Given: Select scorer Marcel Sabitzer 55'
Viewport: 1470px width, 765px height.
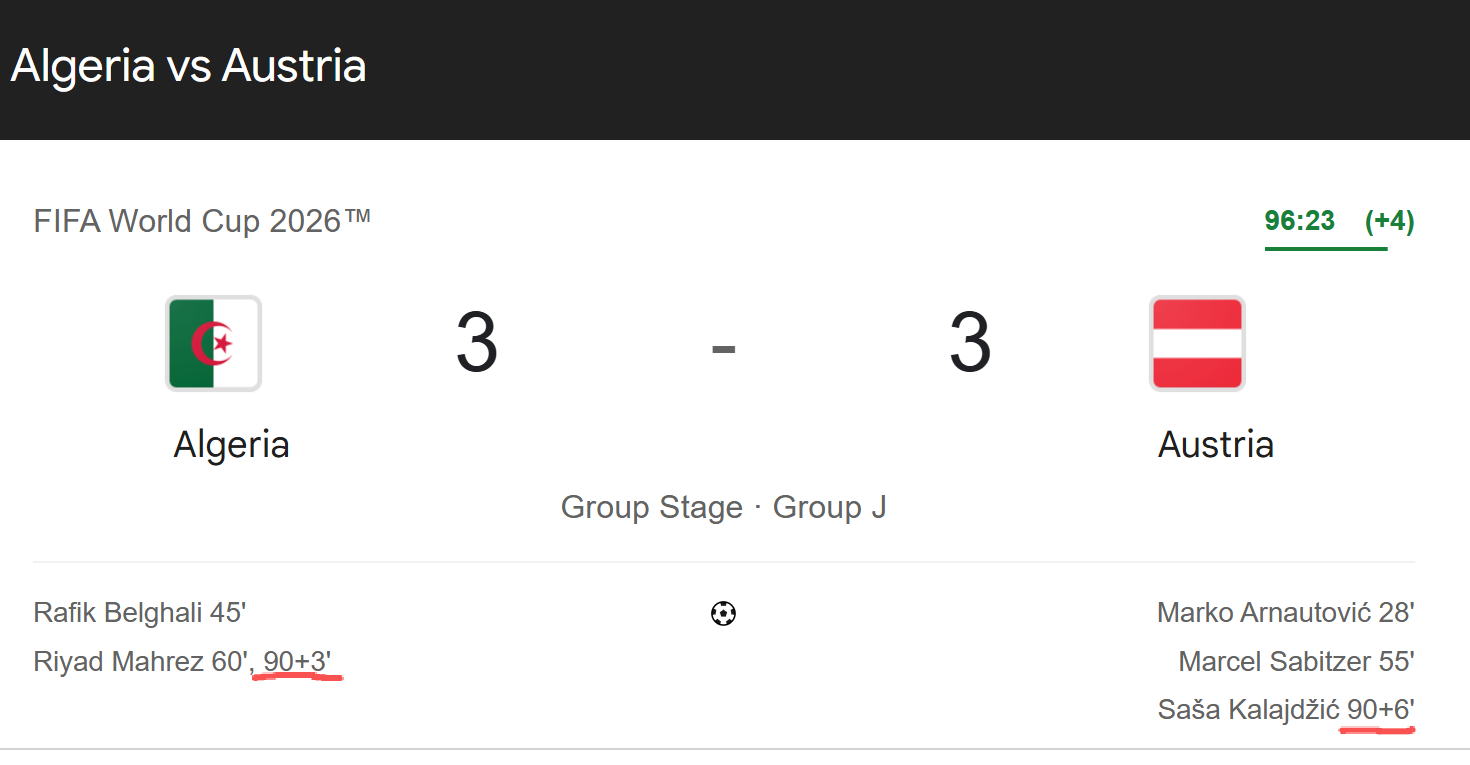Looking at the screenshot, I should click(x=1297, y=661).
